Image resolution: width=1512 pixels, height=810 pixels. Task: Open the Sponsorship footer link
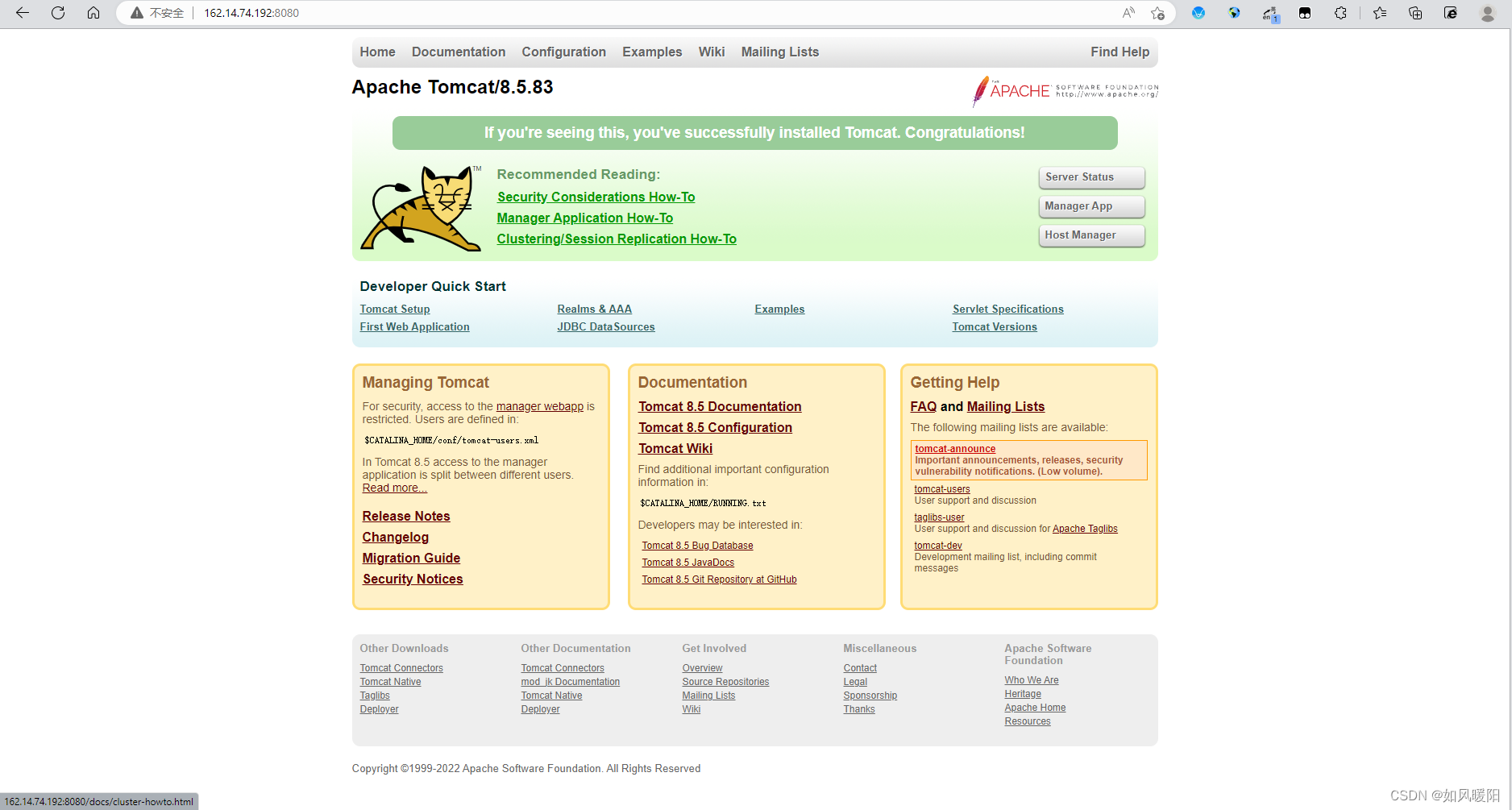coord(870,696)
